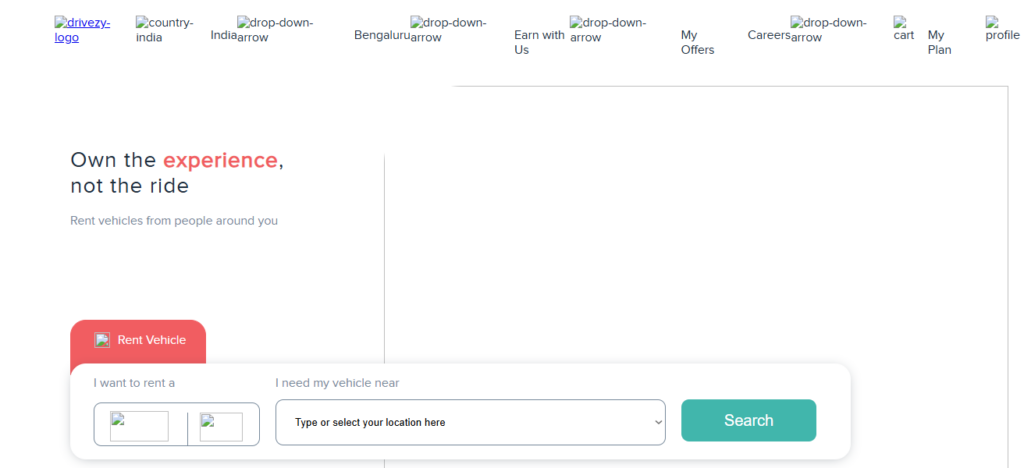This screenshot has height=468, width=1024.
Task: Open the profile icon
Action: click(1002, 28)
